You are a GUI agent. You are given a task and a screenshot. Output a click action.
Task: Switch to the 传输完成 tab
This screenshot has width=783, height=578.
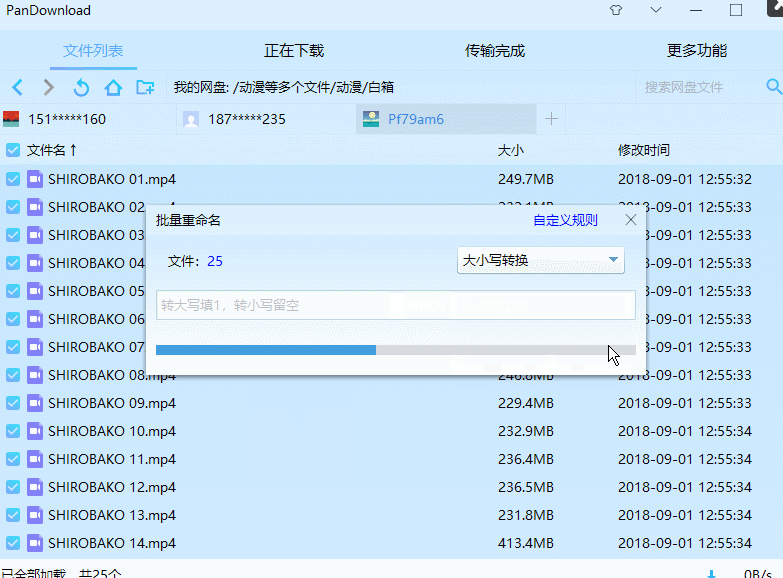495,50
